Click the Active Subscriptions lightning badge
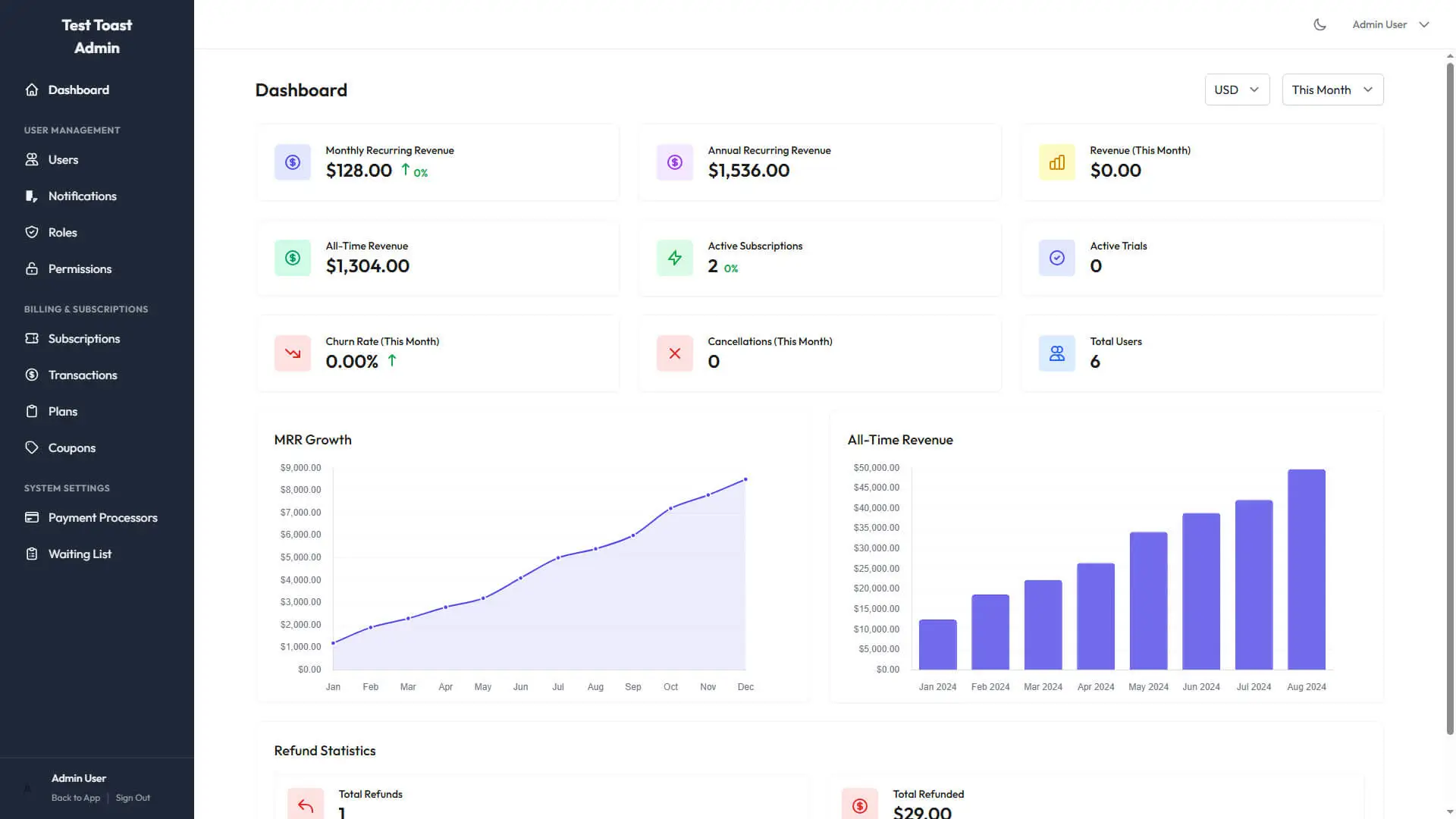This screenshot has width=1456, height=819. coord(674,257)
